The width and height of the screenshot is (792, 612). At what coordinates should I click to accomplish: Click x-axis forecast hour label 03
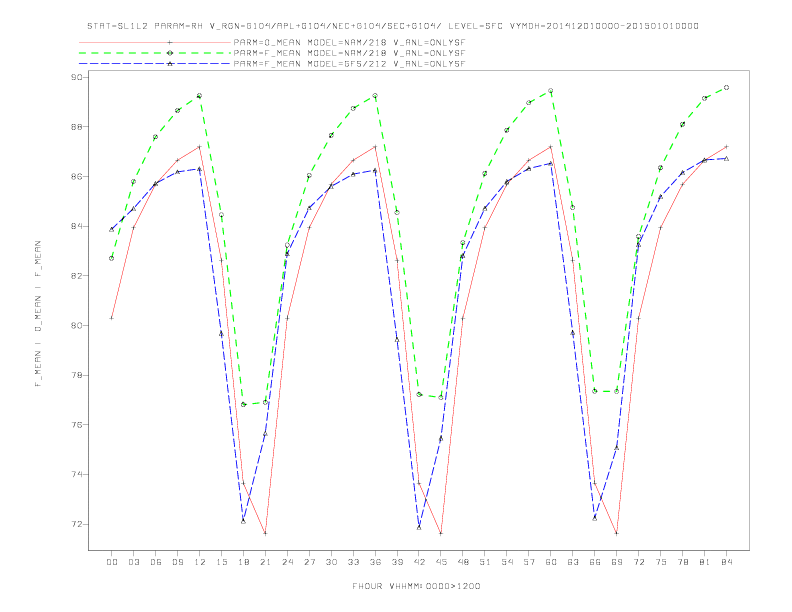point(133,562)
